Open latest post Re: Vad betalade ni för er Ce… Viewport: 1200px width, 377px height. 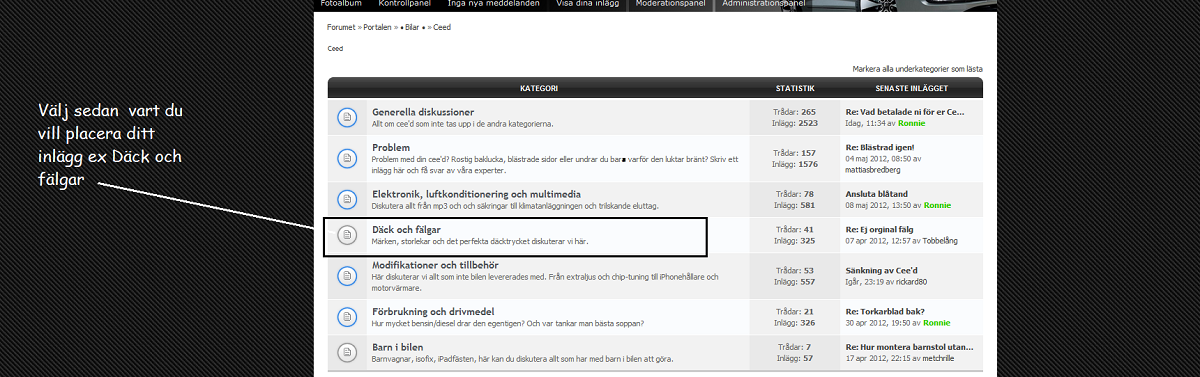[905, 112]
